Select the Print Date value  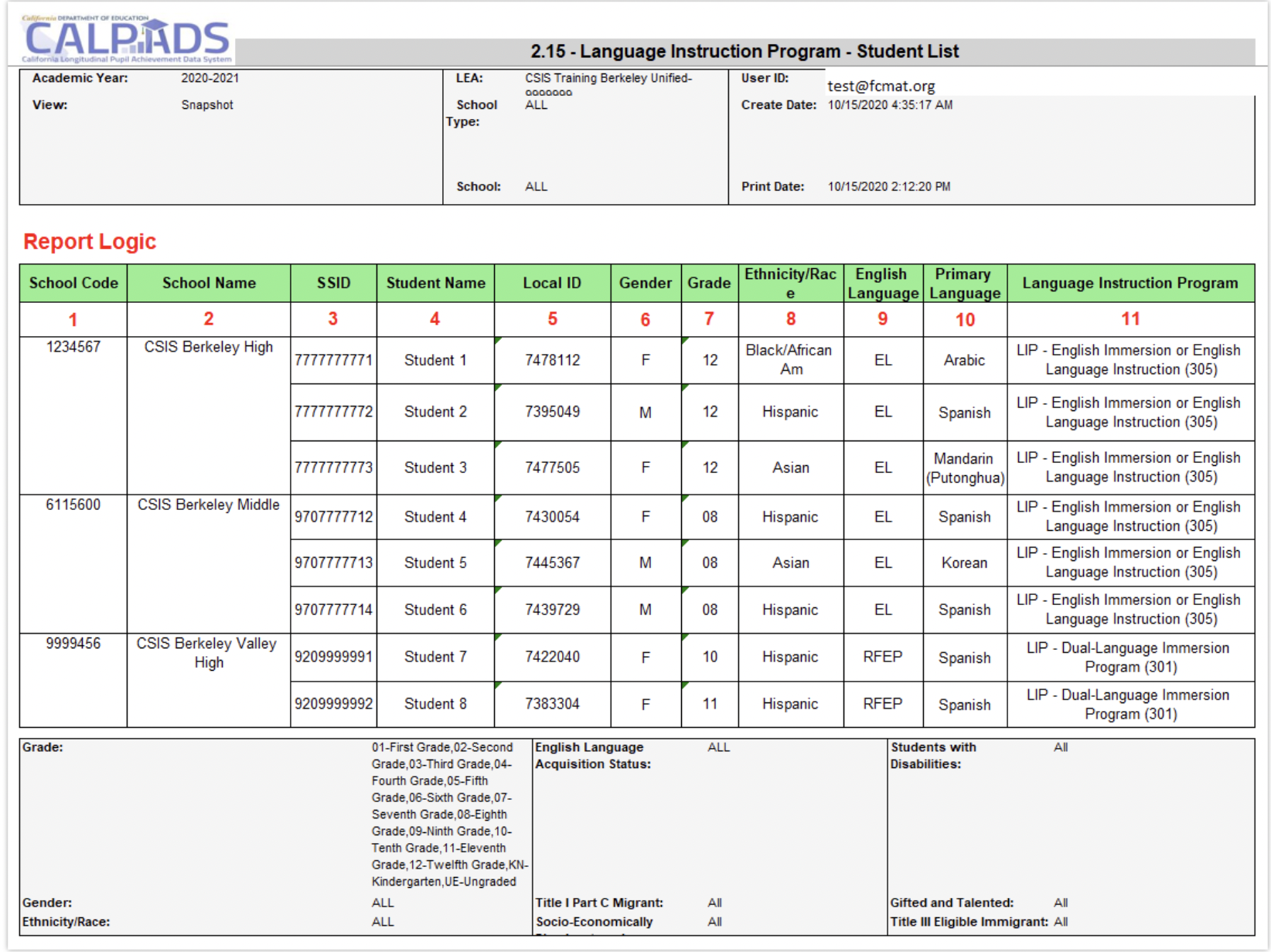click(889, 187)
